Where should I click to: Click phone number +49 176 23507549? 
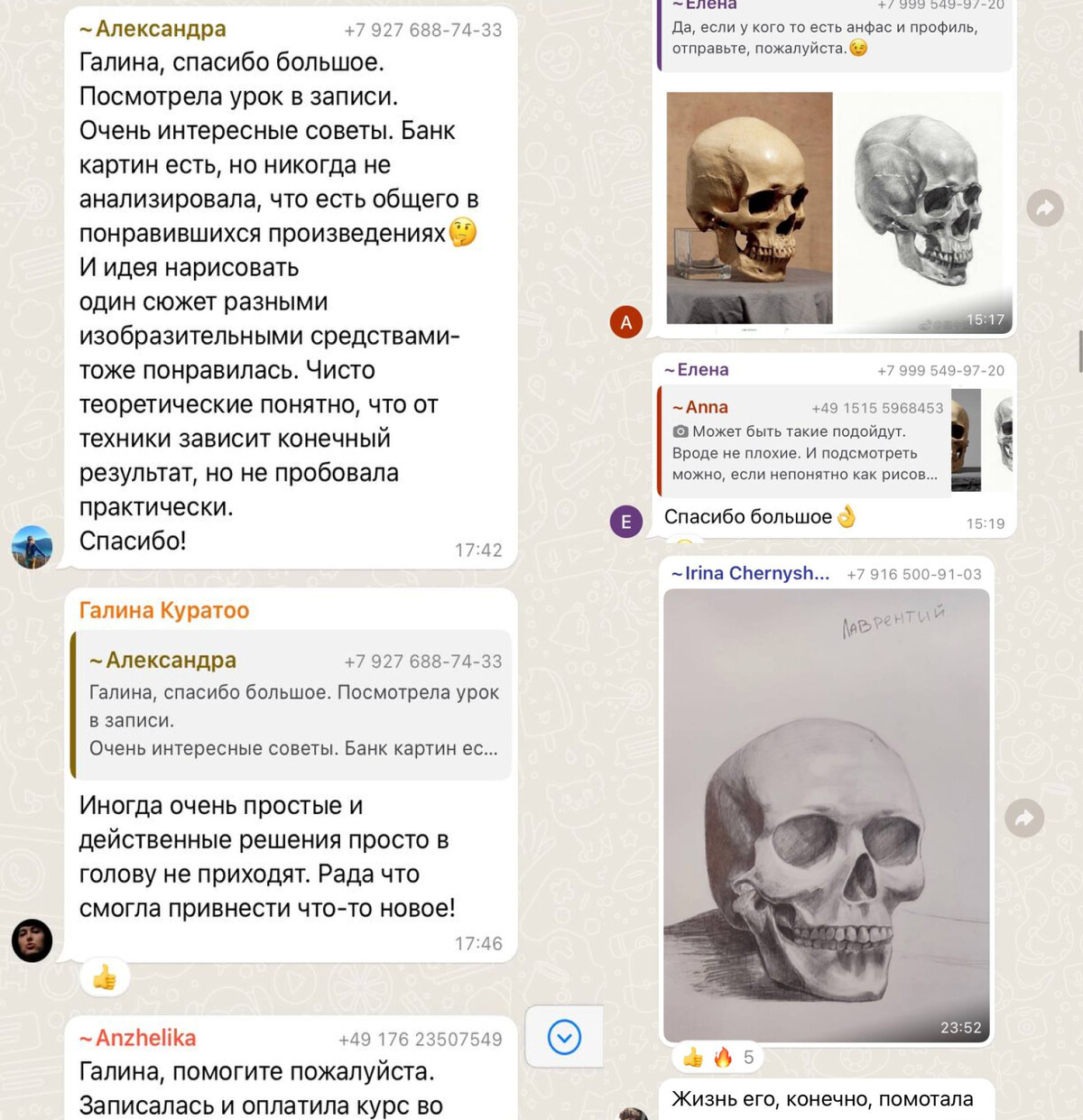[x=420, y=1040]
